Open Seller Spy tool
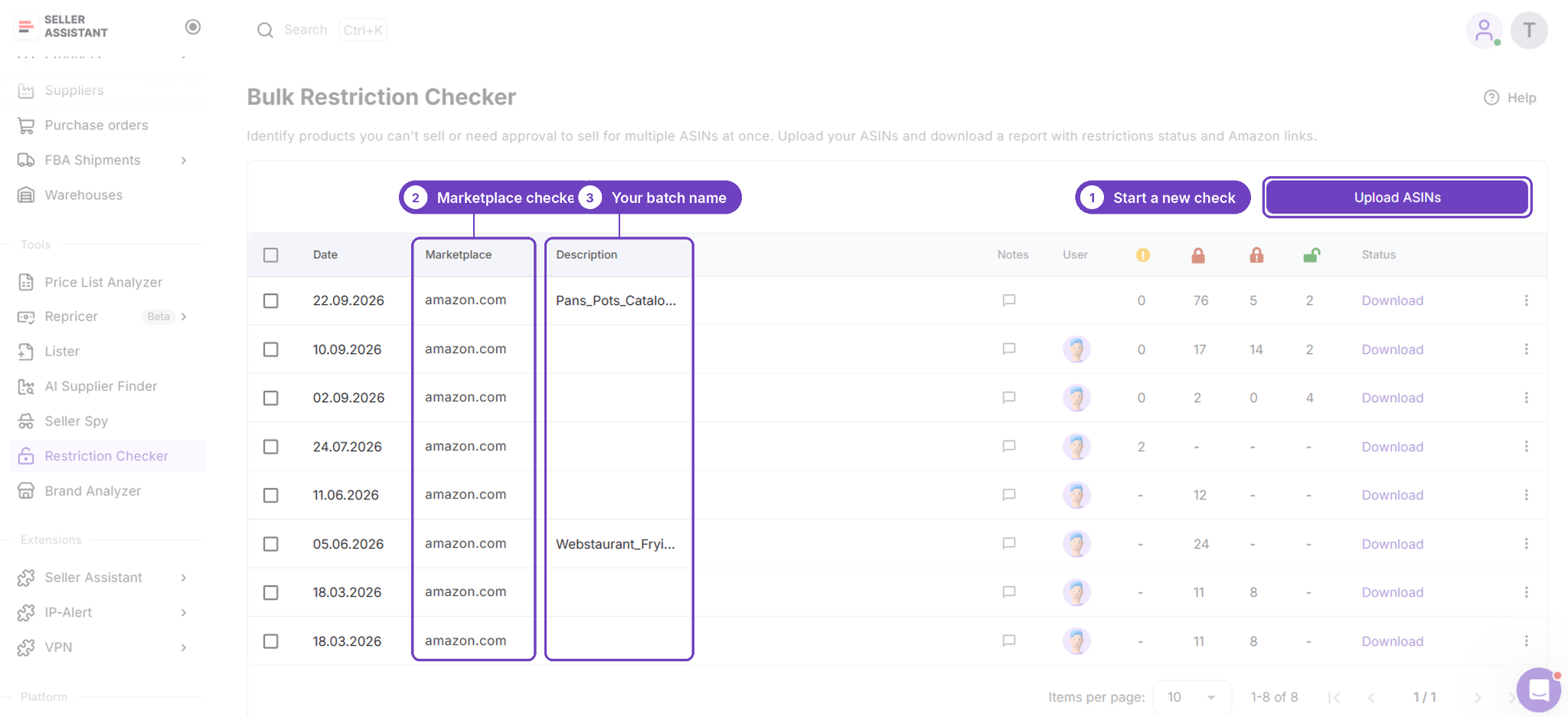 click(76, 421)
